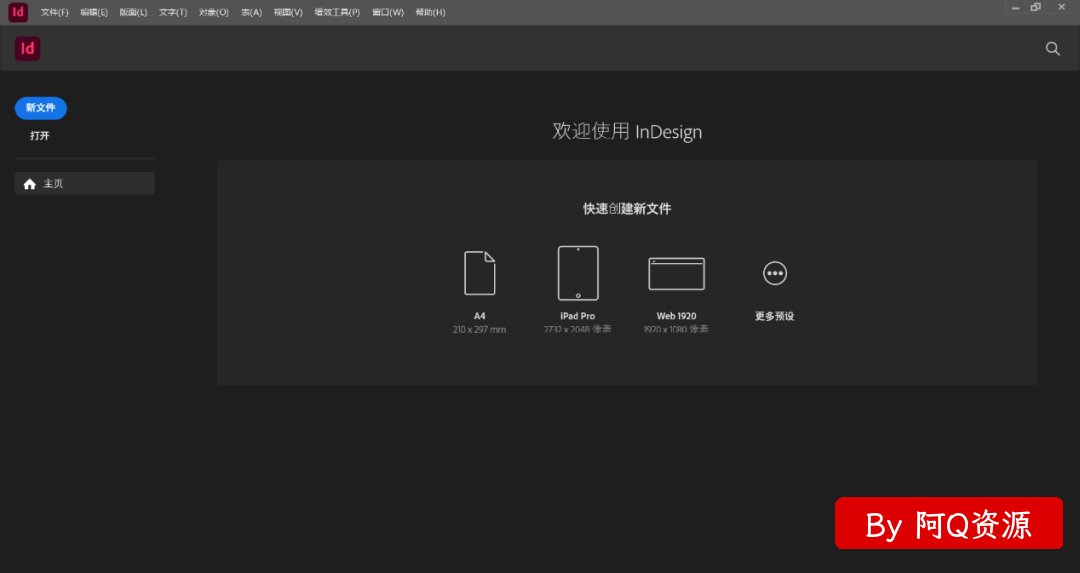The image size is (1080, 573).
Task: Open the 编辑(E) menu
Action: (x=94, y=12)
